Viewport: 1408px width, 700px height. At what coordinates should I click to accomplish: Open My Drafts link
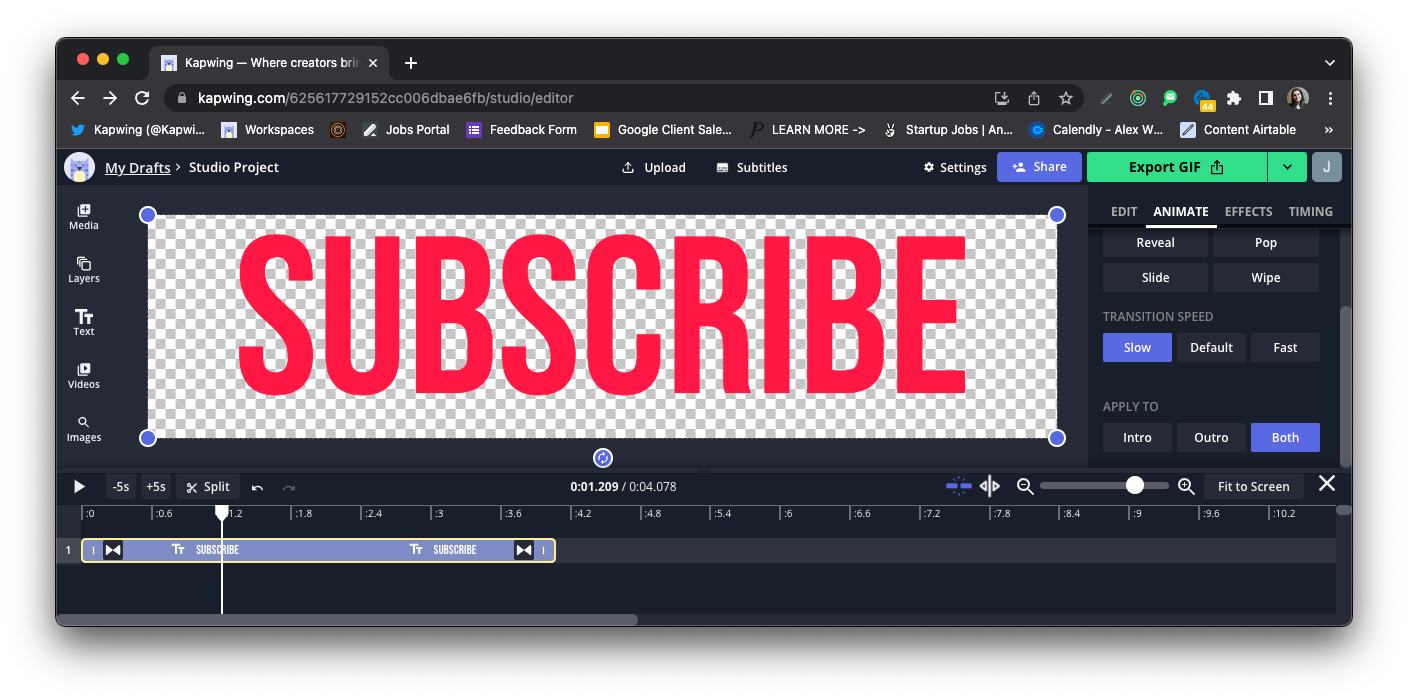click(x=138, y=167)
